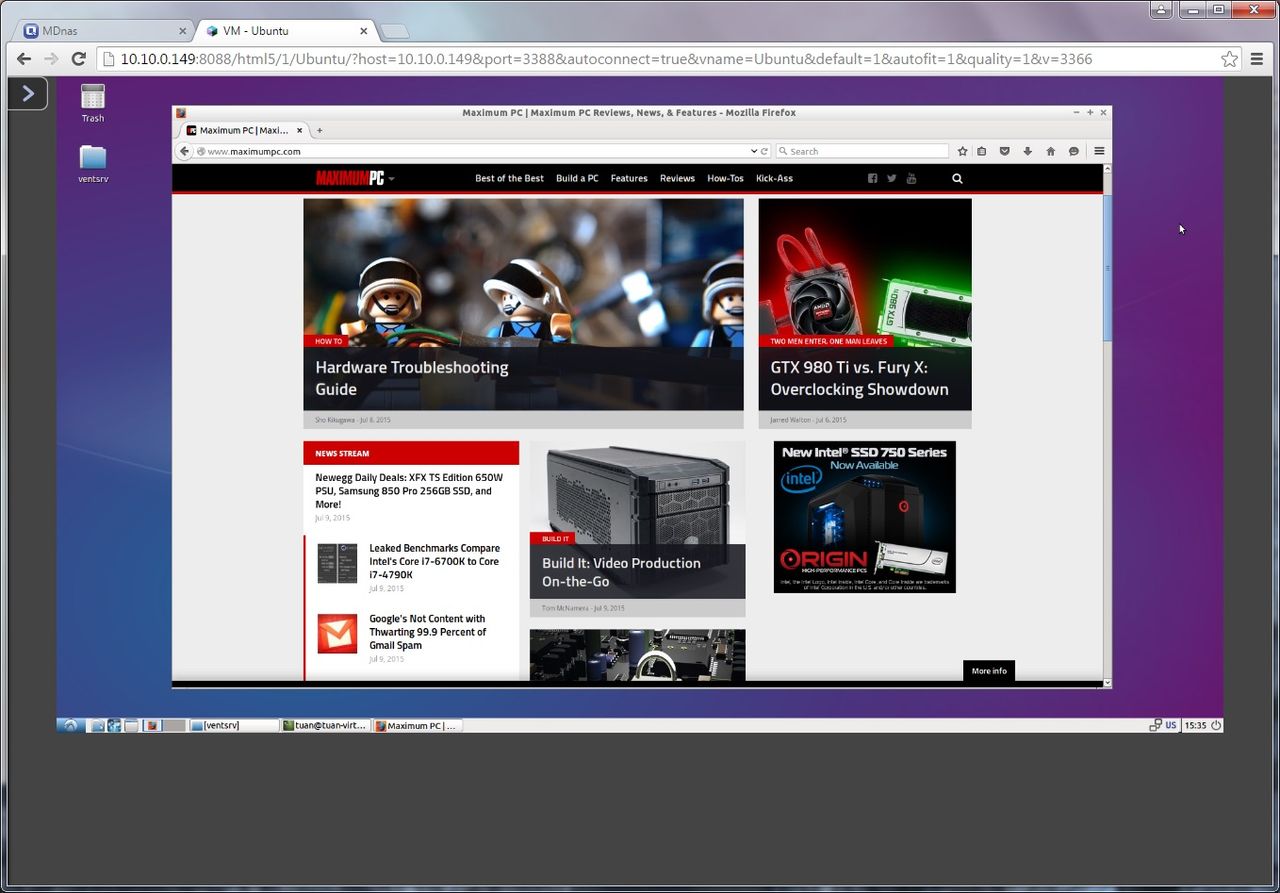Viewport: 1280px width, 893px height.
Task: Click the Gmail logo thumbnail
Action: coord(337,634)
